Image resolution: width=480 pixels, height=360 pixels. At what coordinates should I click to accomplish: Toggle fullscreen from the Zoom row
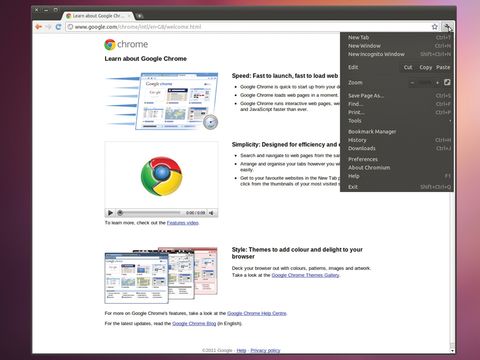pyautogui.click(x=447, y=82)
